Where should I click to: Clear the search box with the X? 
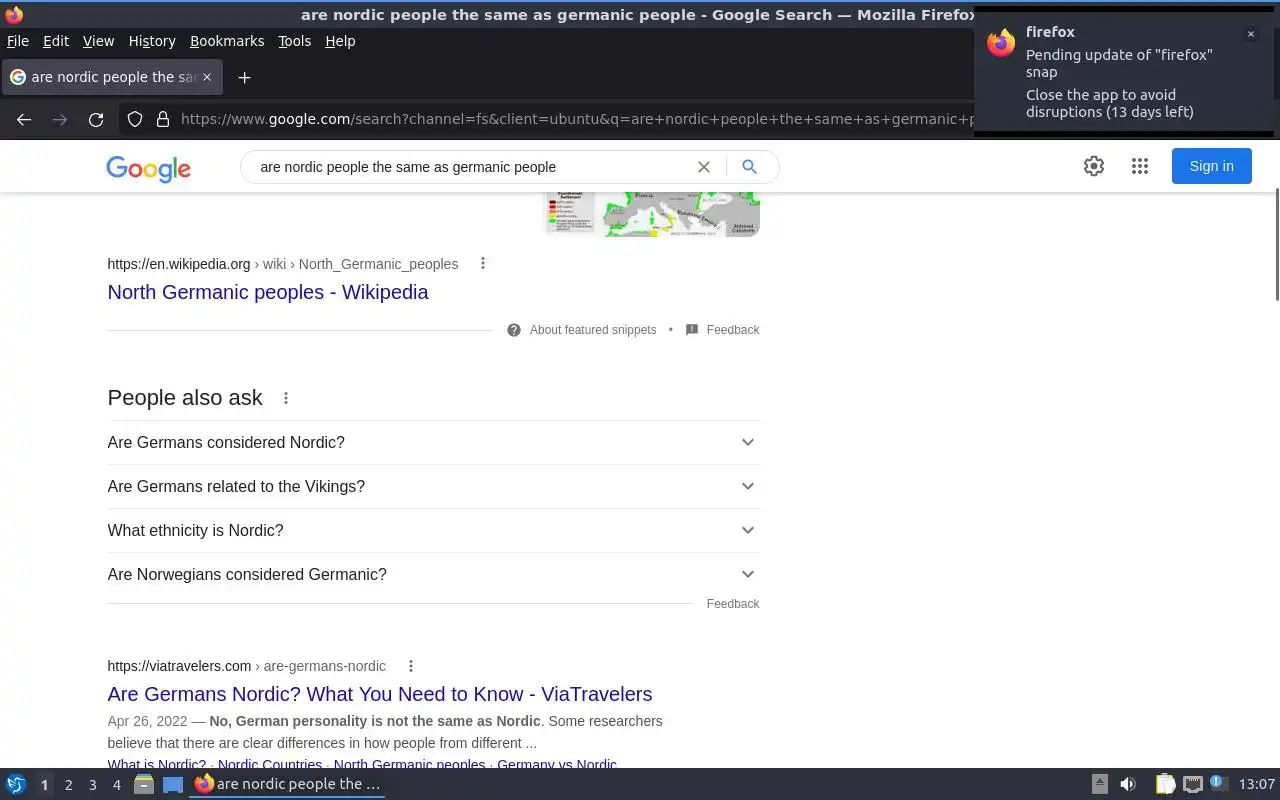pyautogui.click(x=704, y=167)
